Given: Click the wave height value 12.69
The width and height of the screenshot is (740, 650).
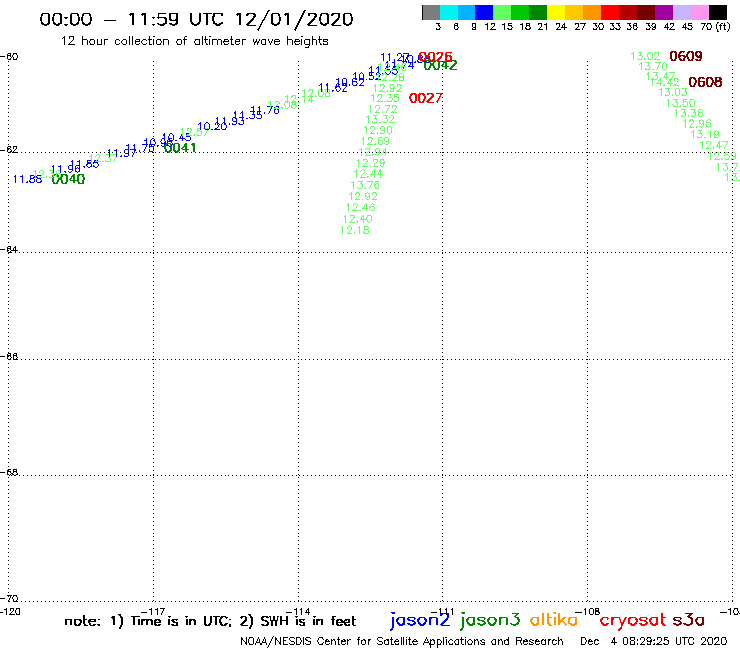Looking at the screenshot, I should point(375,142).
